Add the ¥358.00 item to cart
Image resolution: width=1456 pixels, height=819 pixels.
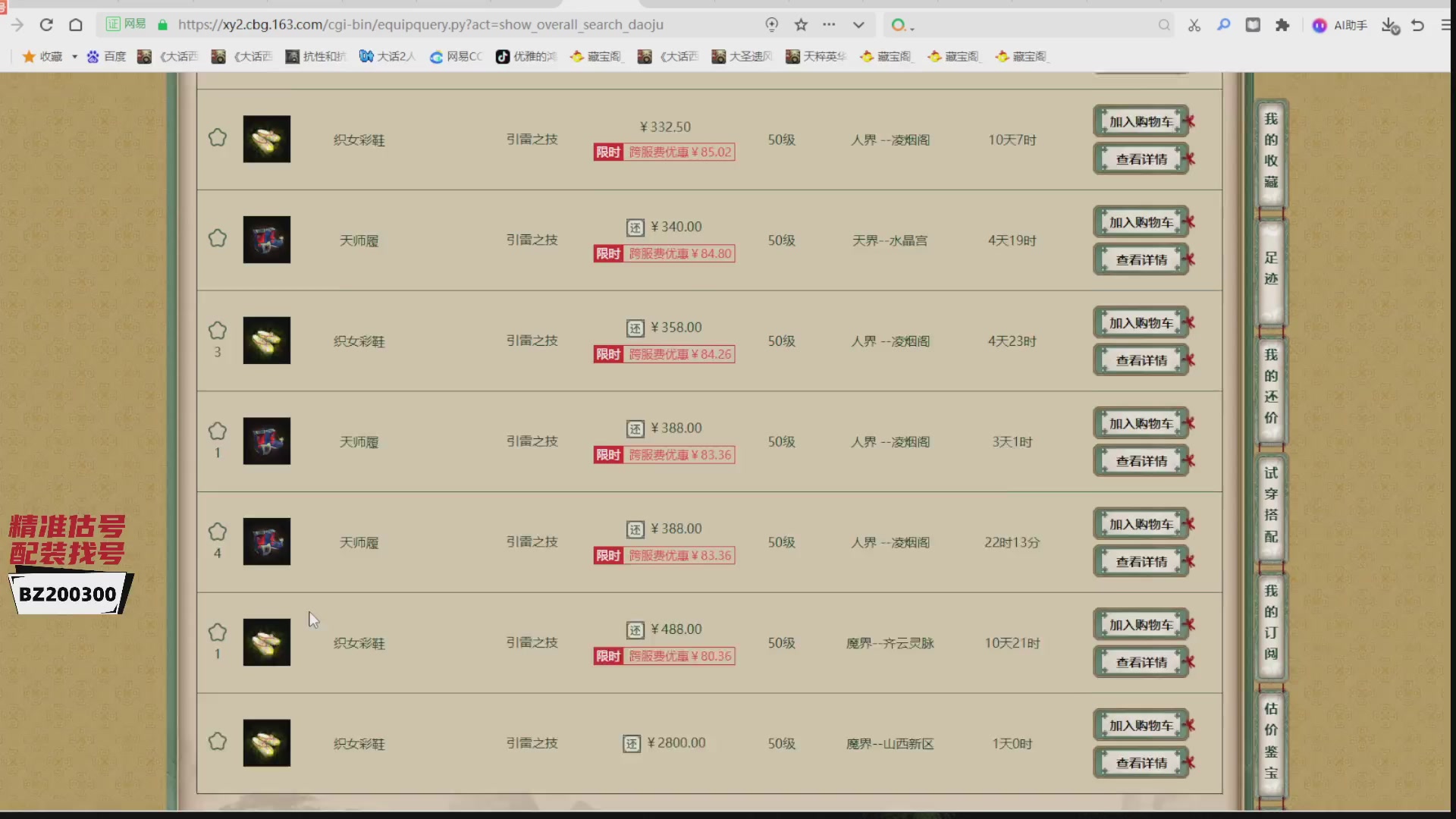click(1141, 323)
